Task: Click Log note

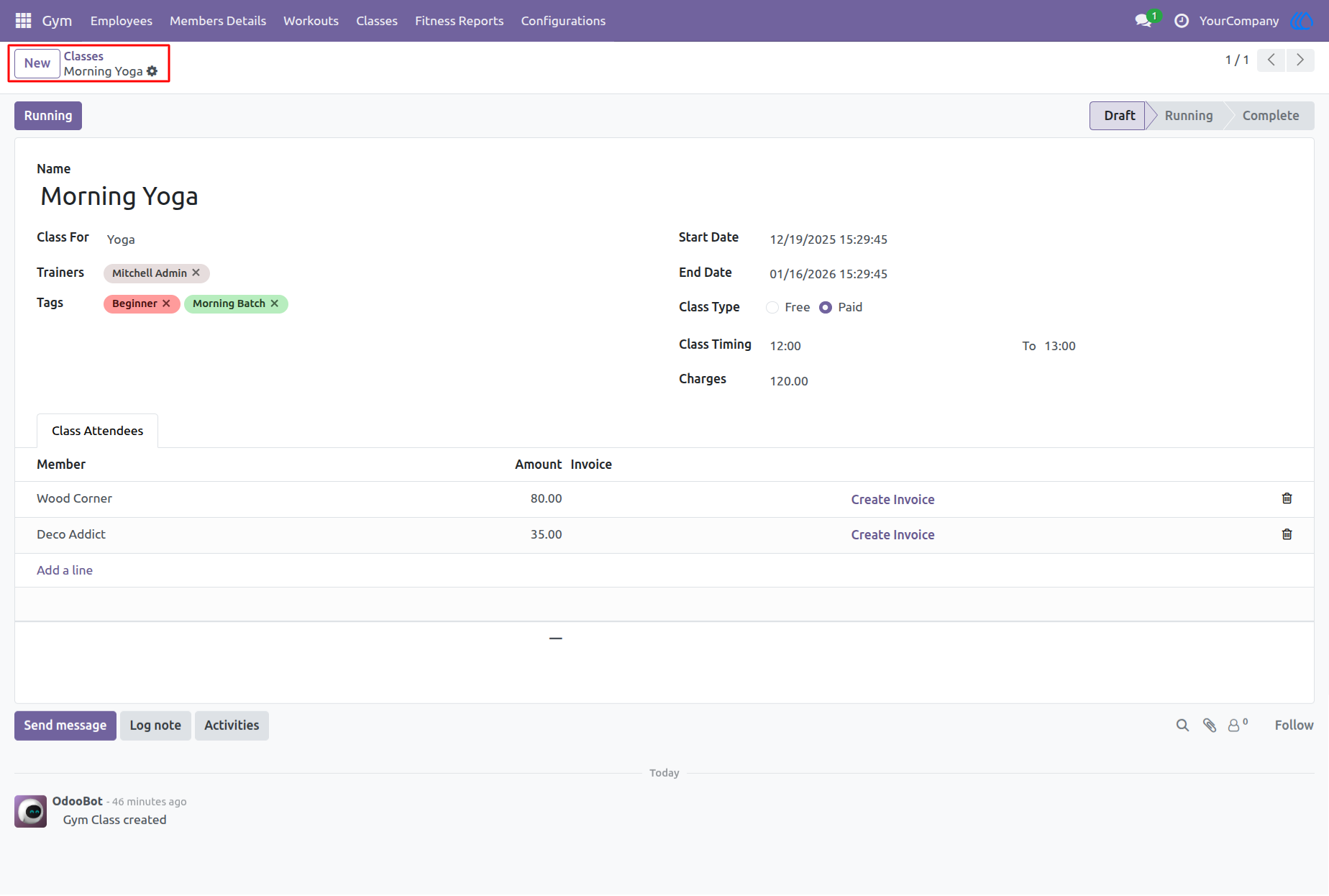Action: coord(155,726)
